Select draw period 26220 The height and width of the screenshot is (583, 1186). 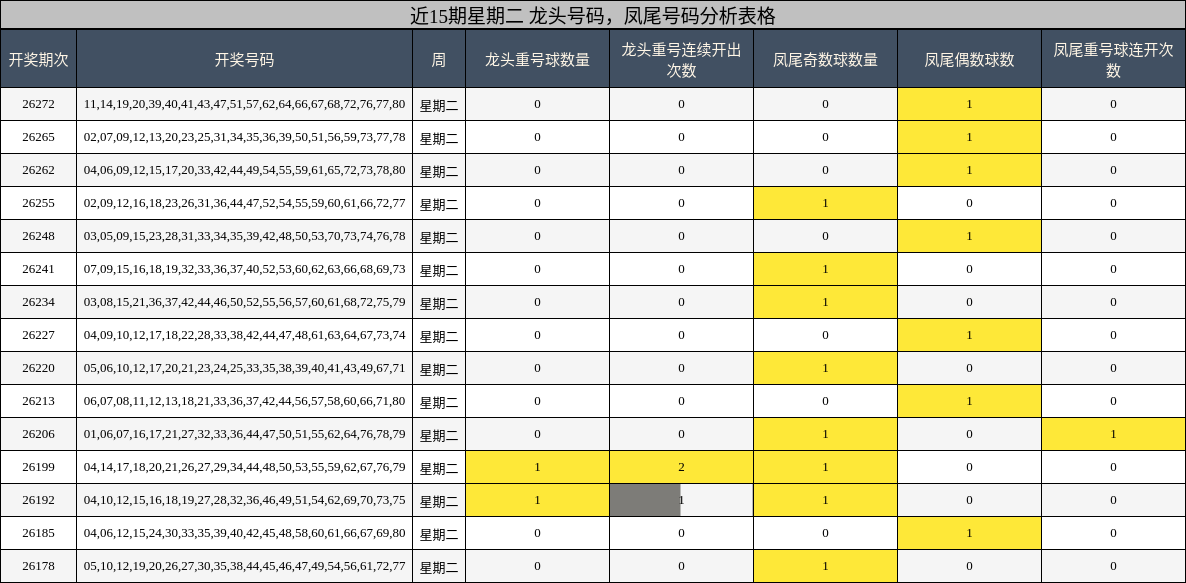coord(39,367)
